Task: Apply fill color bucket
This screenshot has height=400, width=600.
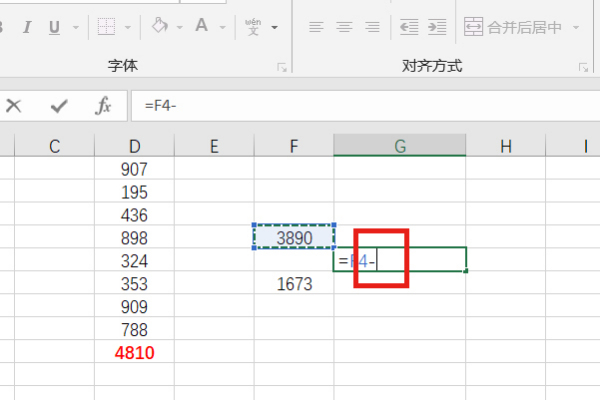Action: 160,26
